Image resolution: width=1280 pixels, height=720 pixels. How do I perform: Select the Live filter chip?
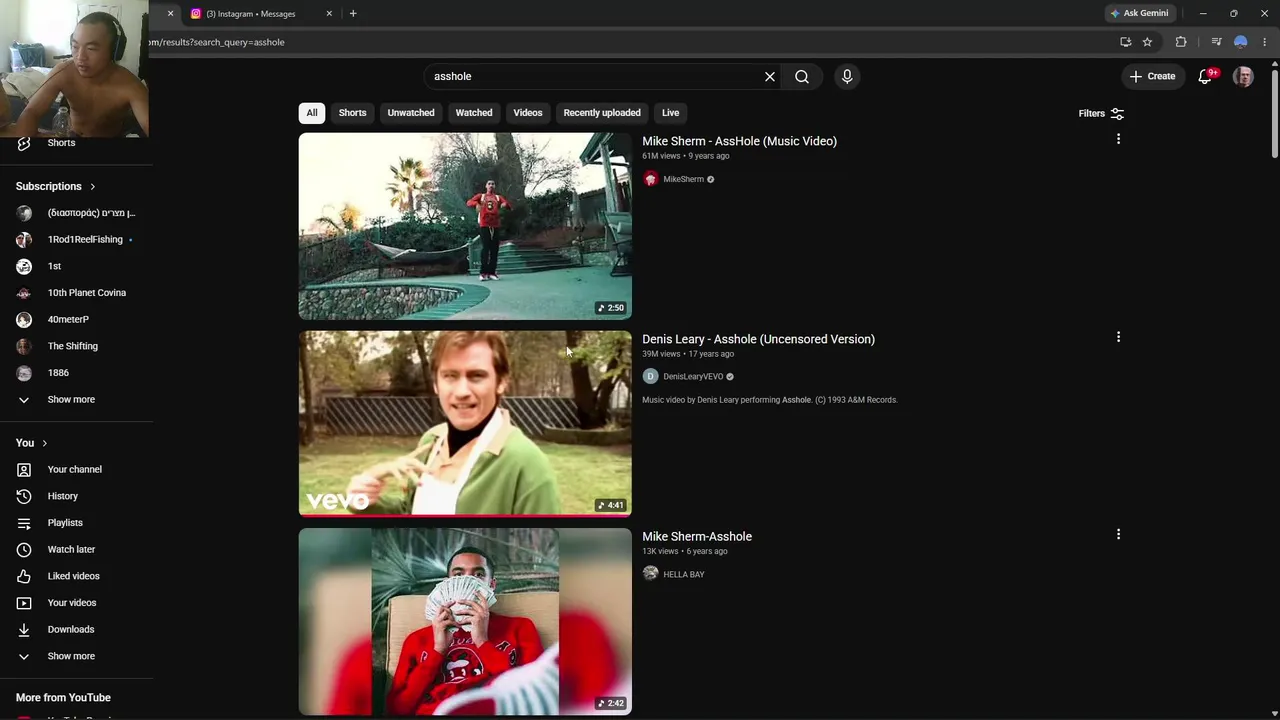(x=670, y=113)
